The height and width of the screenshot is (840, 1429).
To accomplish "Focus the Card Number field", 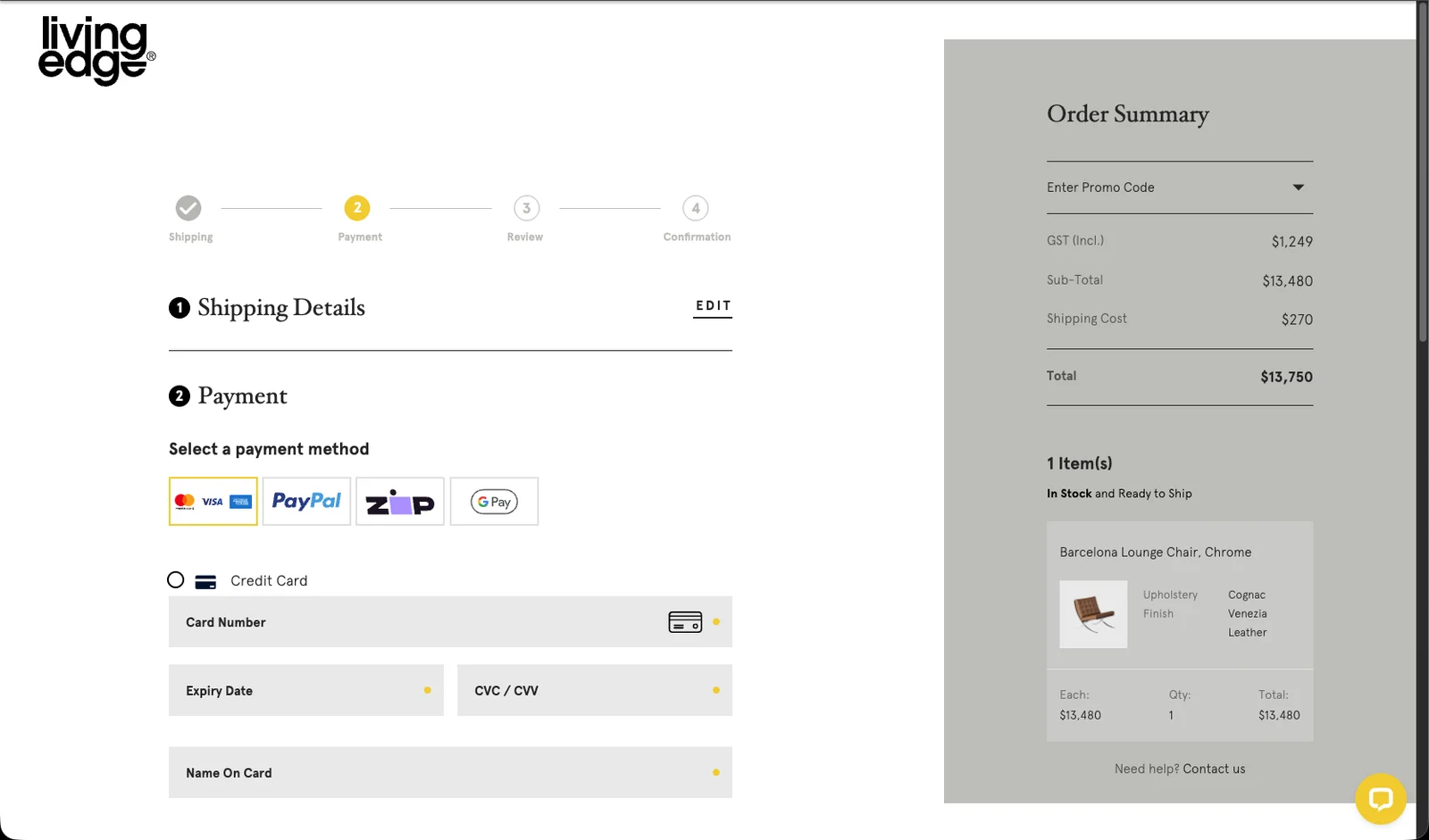I will pos(450,622).
